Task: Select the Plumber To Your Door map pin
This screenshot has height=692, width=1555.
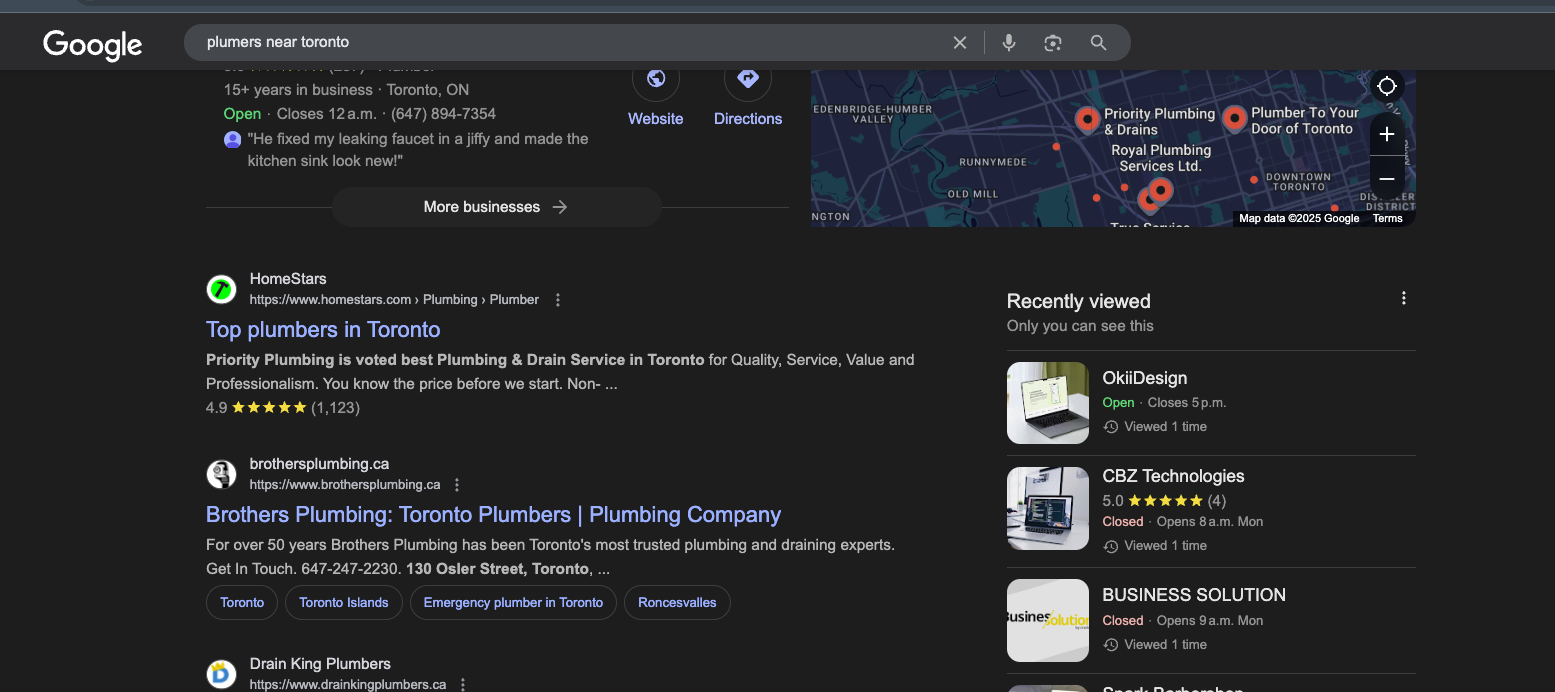Action: coord(1234,119)
